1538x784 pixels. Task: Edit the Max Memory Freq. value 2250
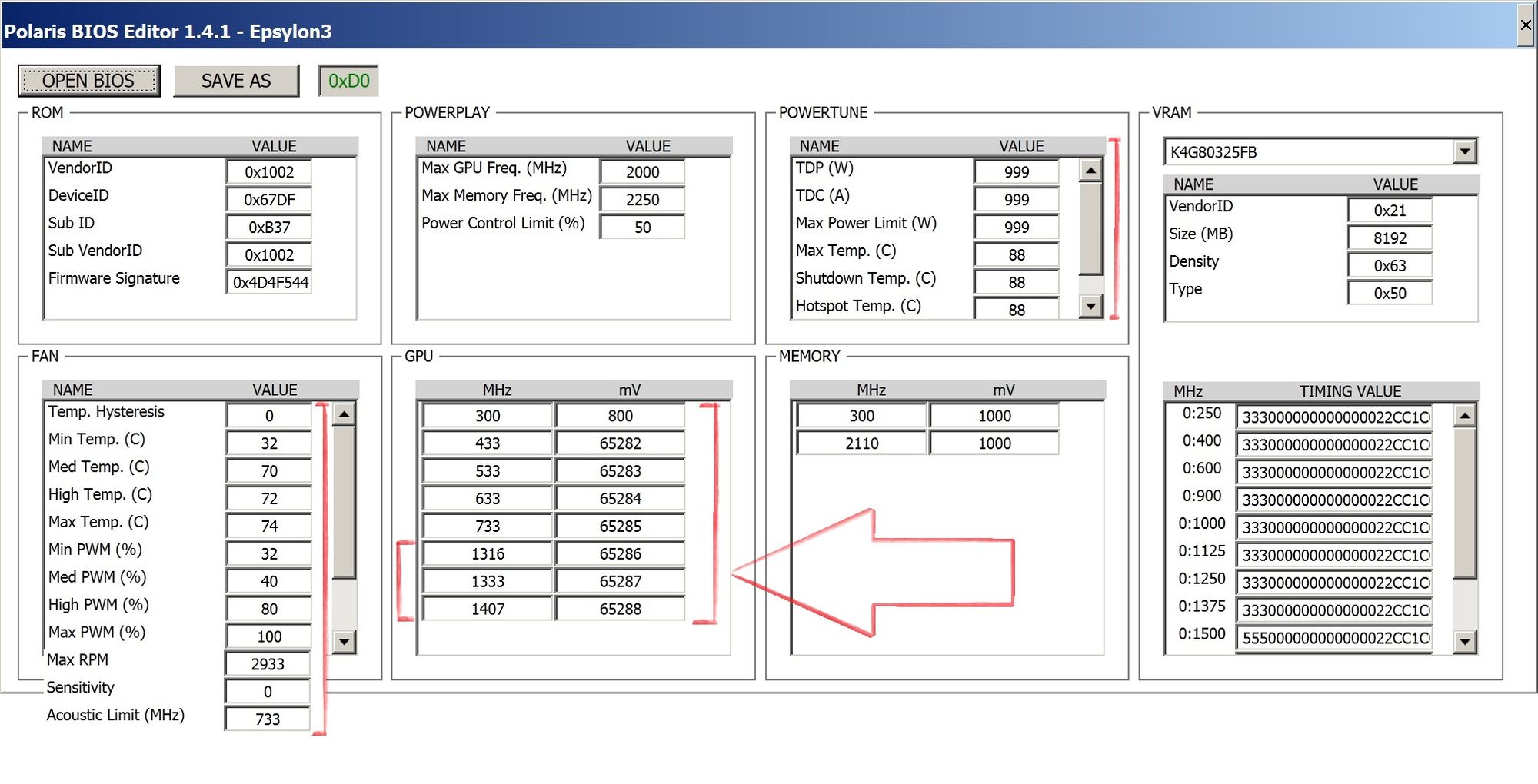point(642,199)
